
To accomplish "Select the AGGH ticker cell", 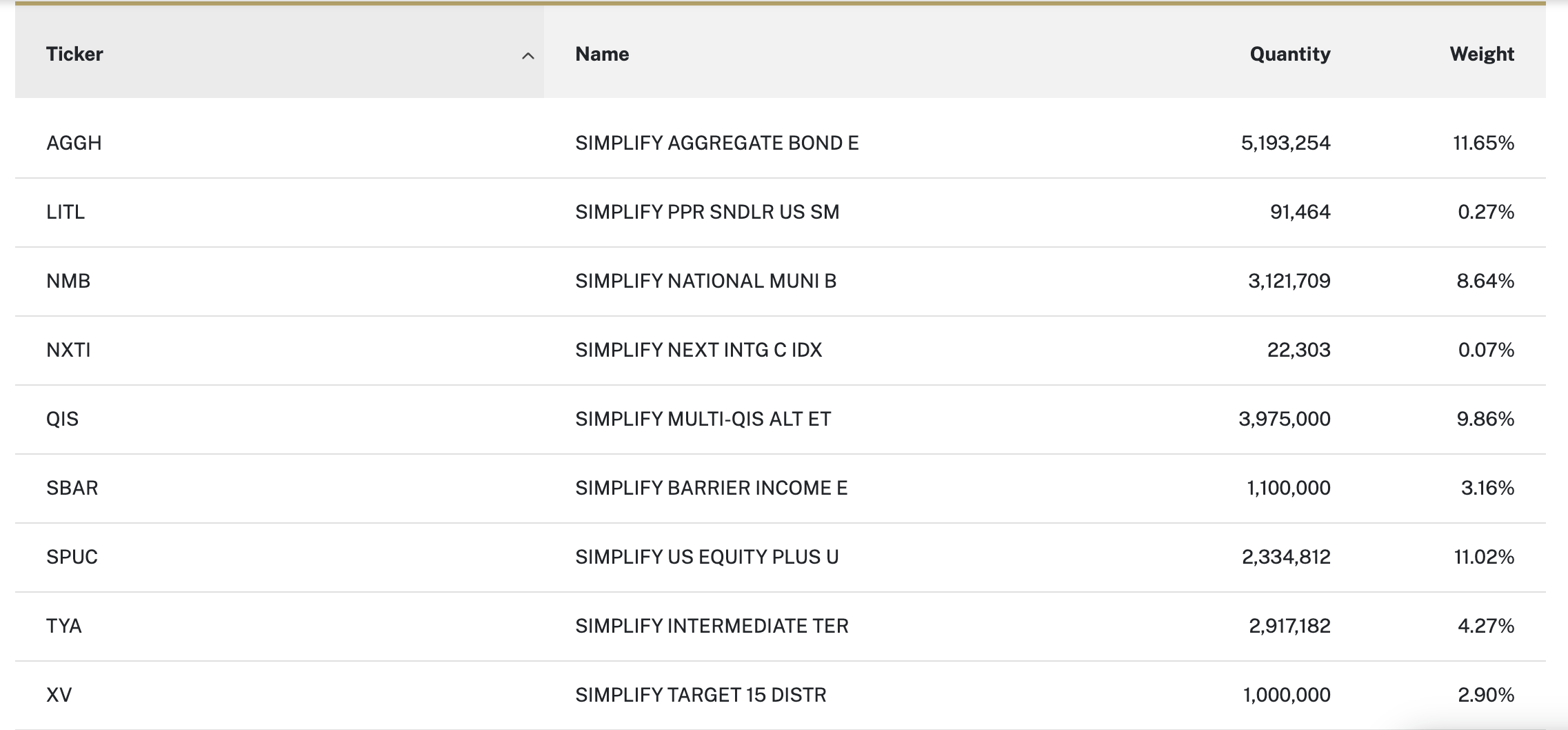I will click(74, 143).
